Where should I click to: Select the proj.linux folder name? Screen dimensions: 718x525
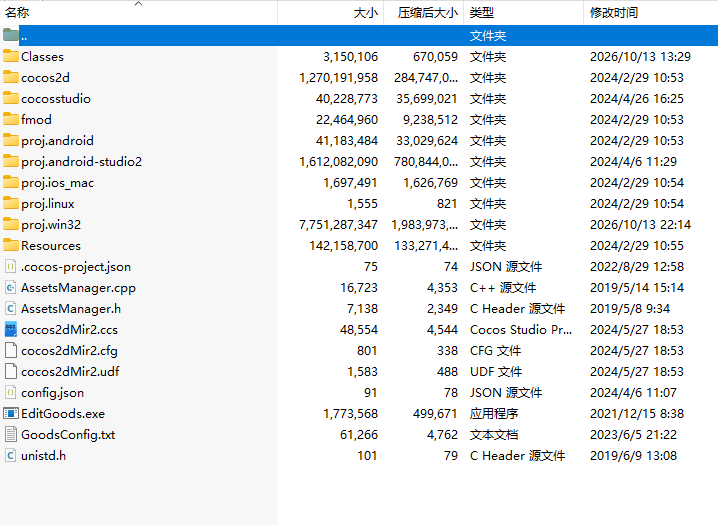coord(48,204)
